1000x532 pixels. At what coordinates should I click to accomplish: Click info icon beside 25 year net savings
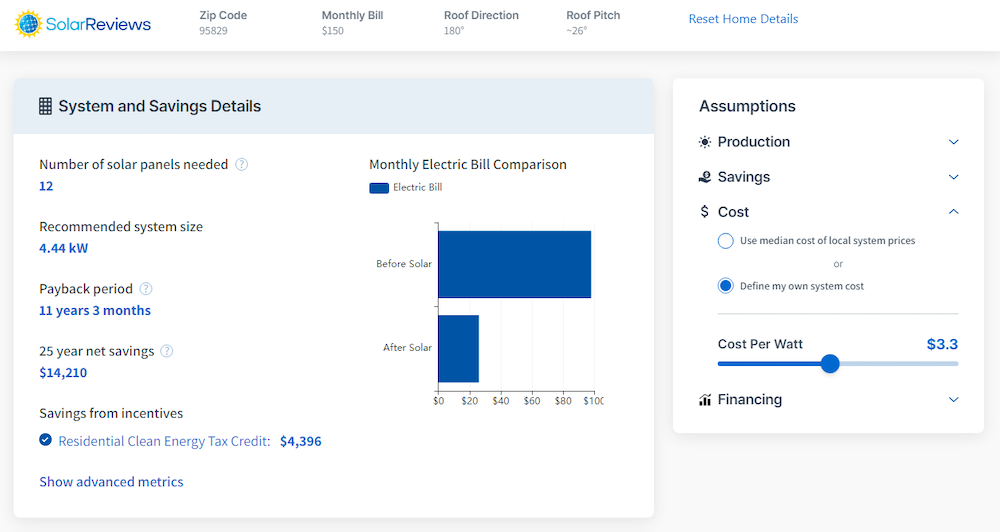pos(167,351)
